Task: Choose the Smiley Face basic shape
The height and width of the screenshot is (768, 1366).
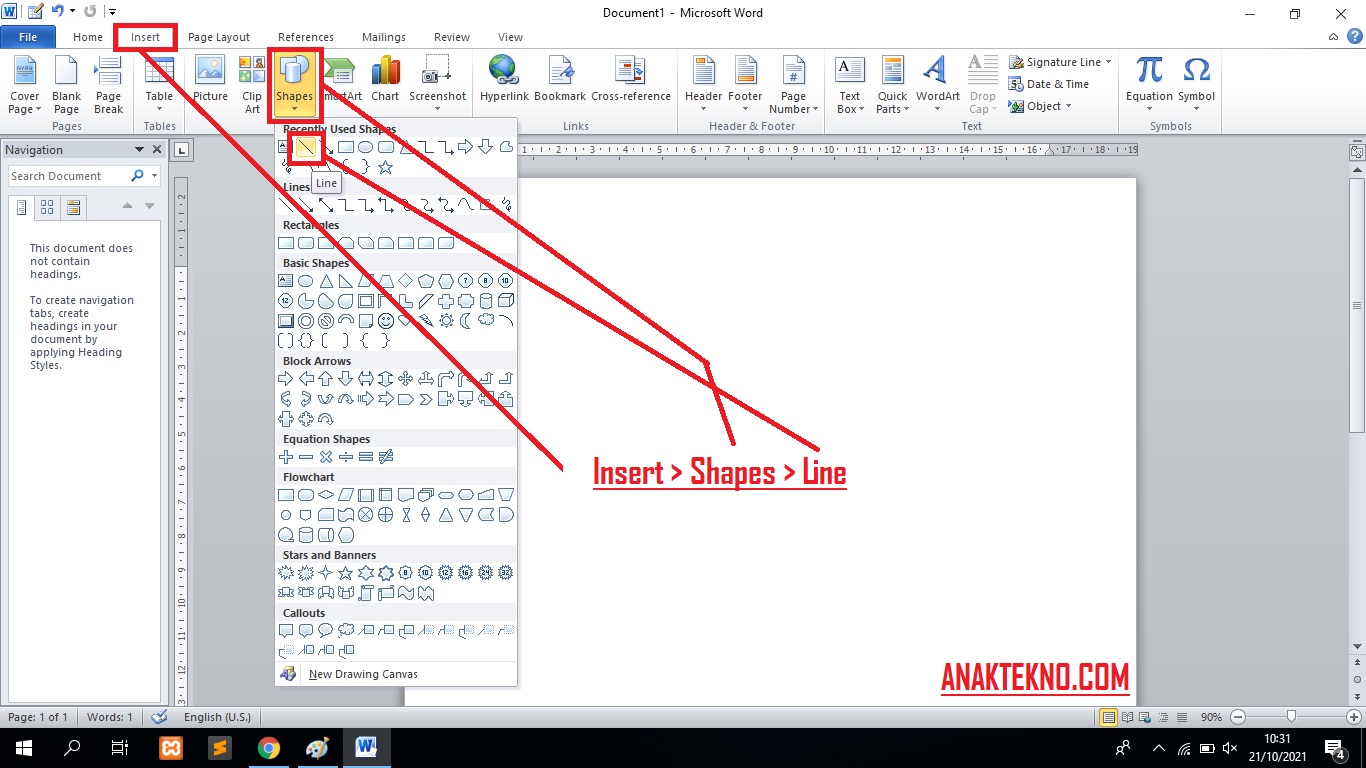Action: 386,321
